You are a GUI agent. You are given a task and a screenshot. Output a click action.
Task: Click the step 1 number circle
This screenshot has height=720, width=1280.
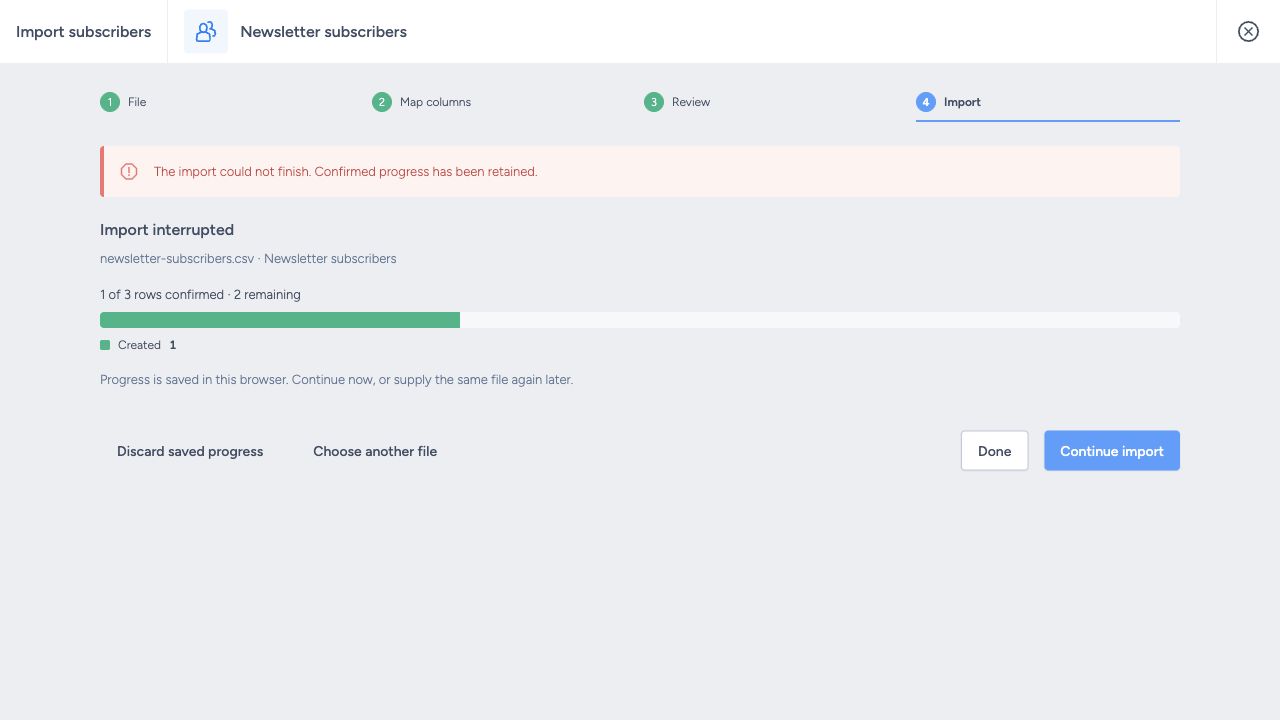click(110, 102)
